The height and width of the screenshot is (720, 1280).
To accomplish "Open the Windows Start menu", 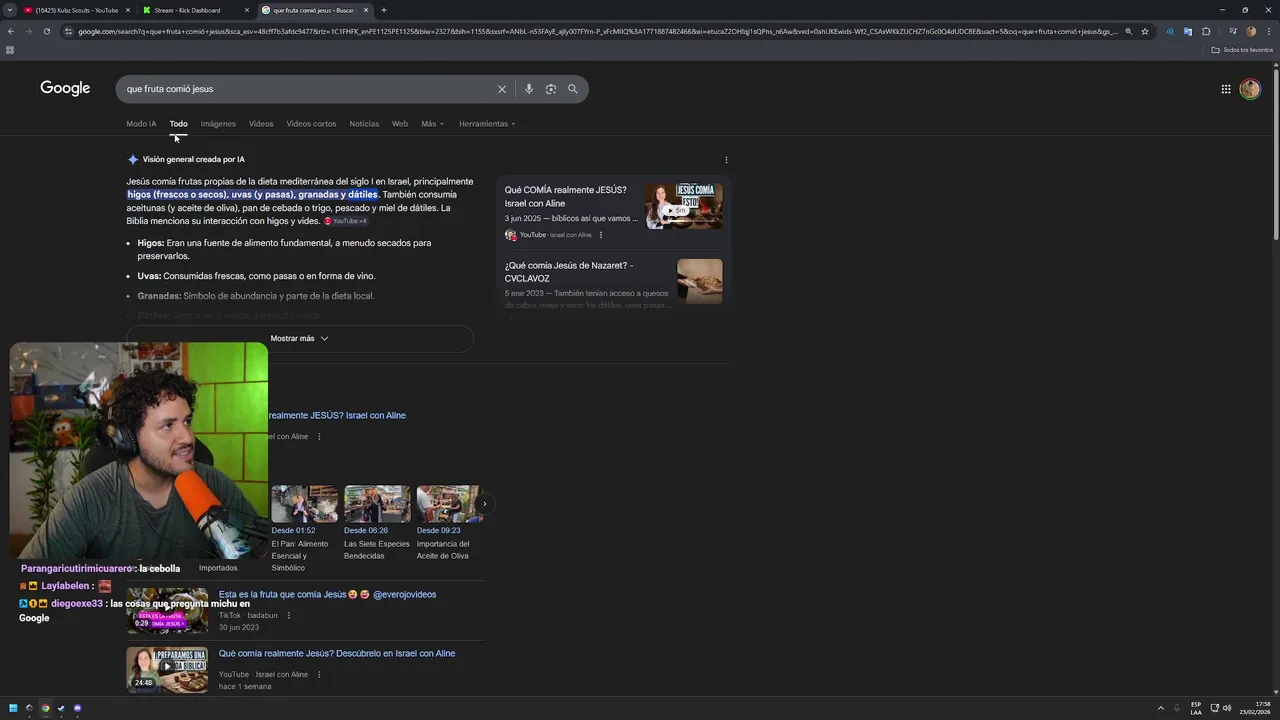I will point(13,708).
